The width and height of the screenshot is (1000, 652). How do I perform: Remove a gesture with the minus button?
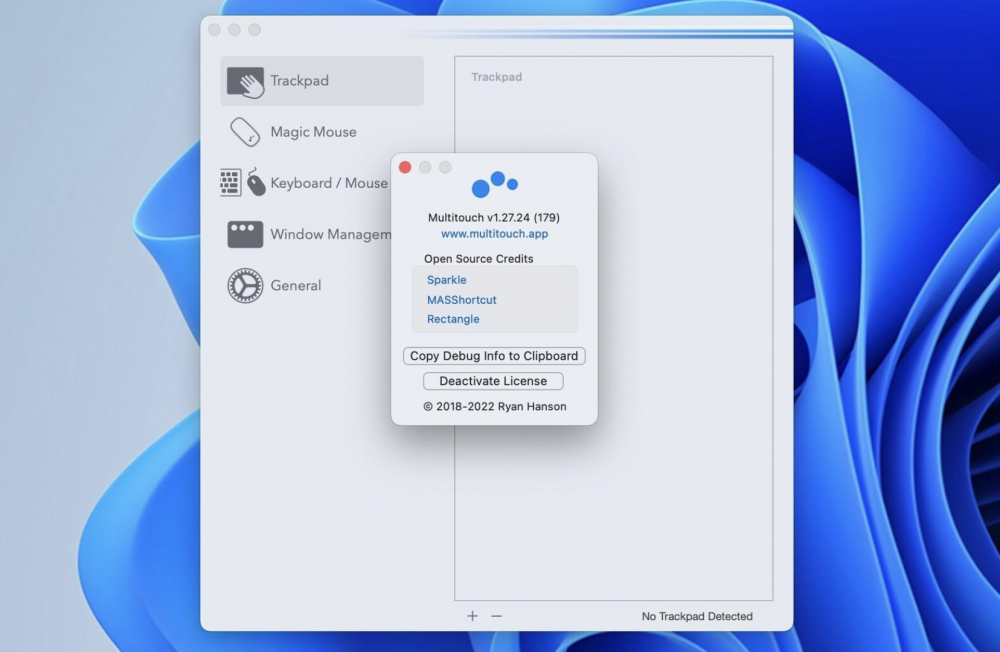pos(496,616)
